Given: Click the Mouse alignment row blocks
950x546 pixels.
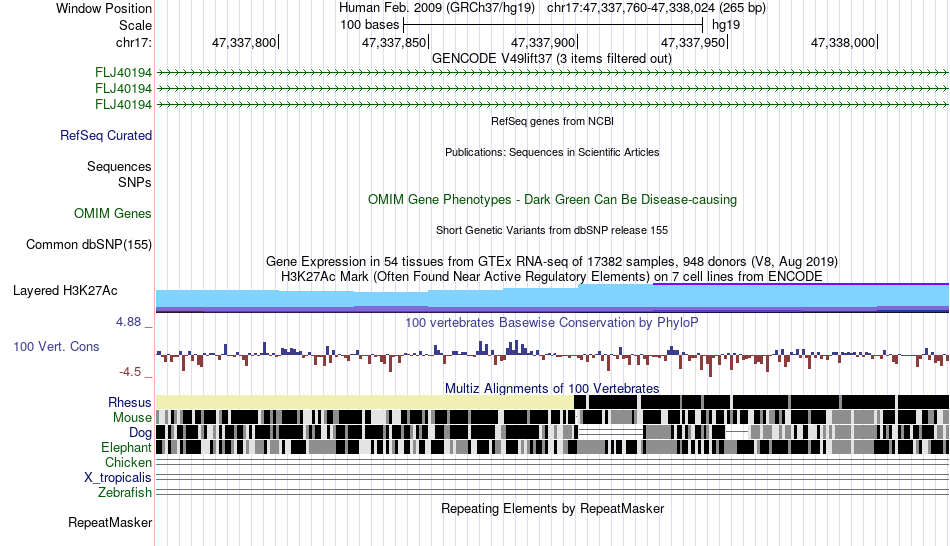Looking at the screenshot, I should pos(552,417).
